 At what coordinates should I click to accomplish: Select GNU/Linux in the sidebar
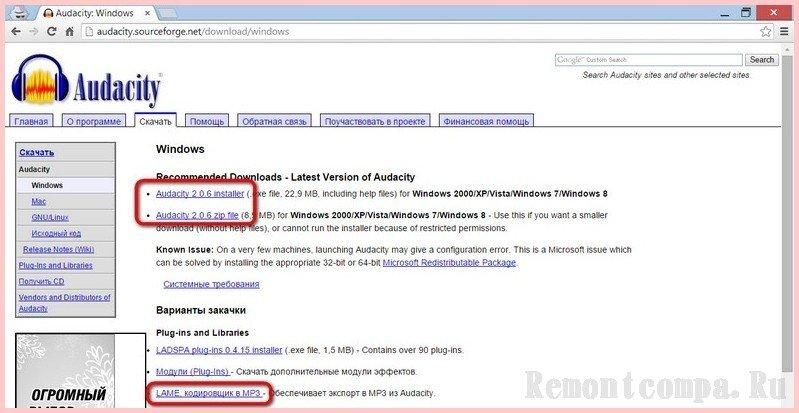[49, 217]
